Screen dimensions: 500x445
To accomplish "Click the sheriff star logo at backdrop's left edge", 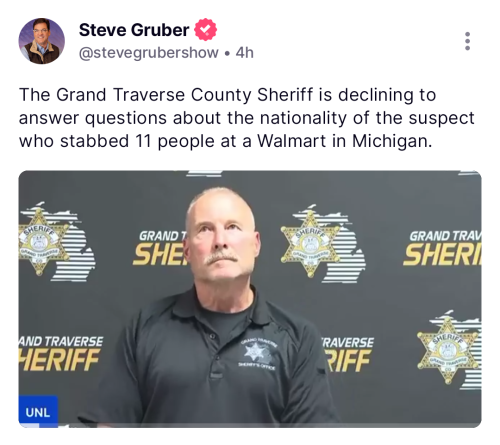I will (x=40, y=242).
